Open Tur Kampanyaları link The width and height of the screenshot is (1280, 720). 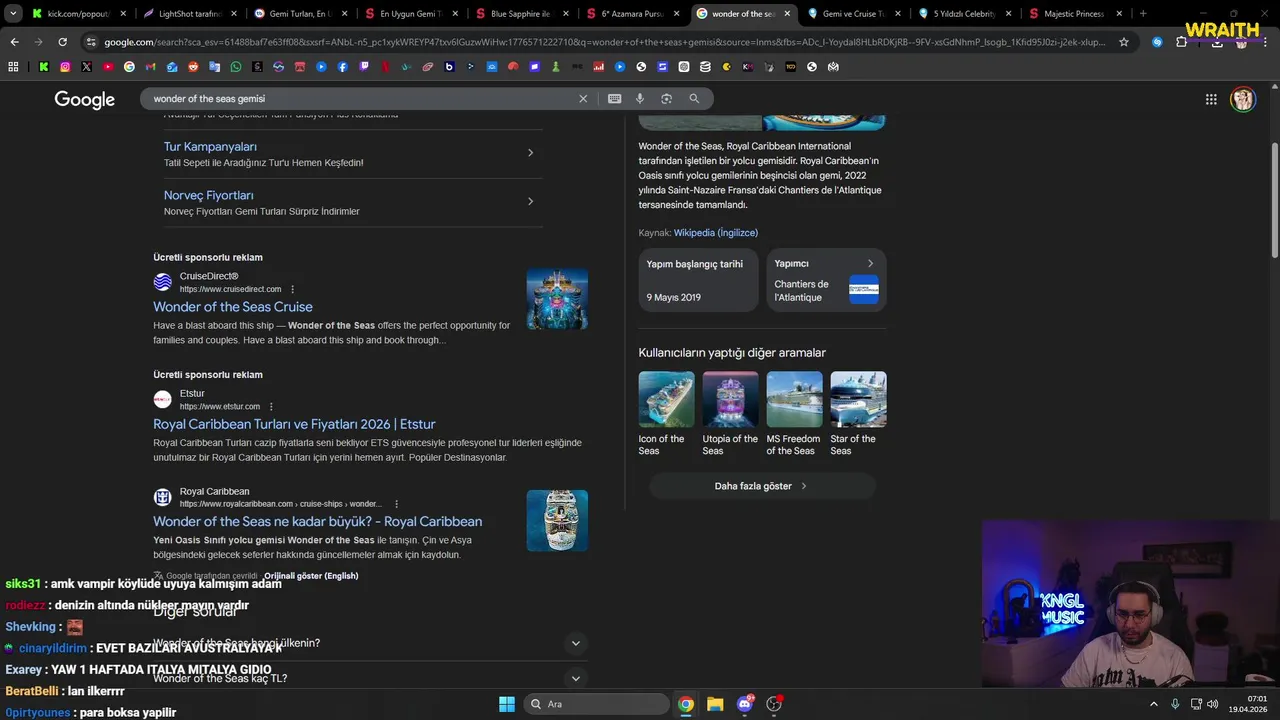point(210,147)
